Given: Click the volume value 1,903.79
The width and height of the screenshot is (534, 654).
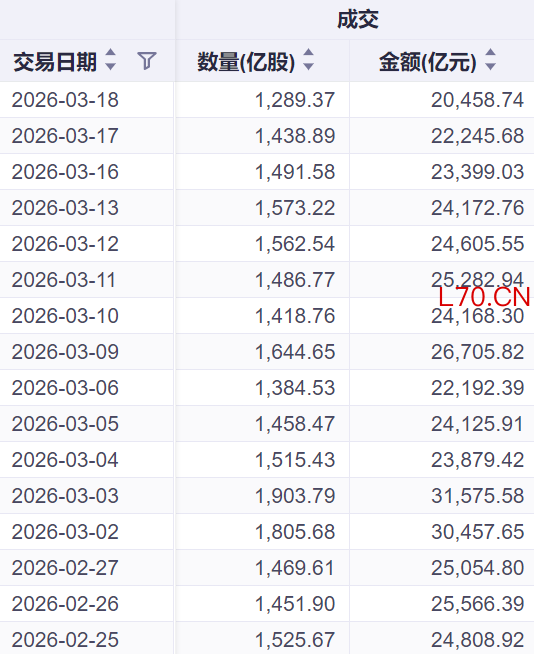Looking at the screenshot, I should click(295, 496).
